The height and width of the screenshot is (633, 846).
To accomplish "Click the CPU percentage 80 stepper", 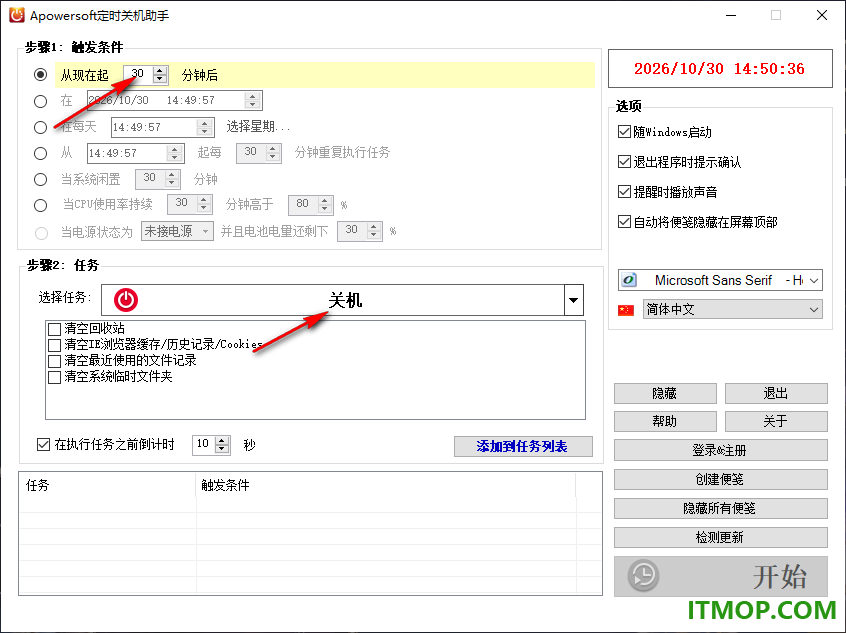I will [325, 205].
